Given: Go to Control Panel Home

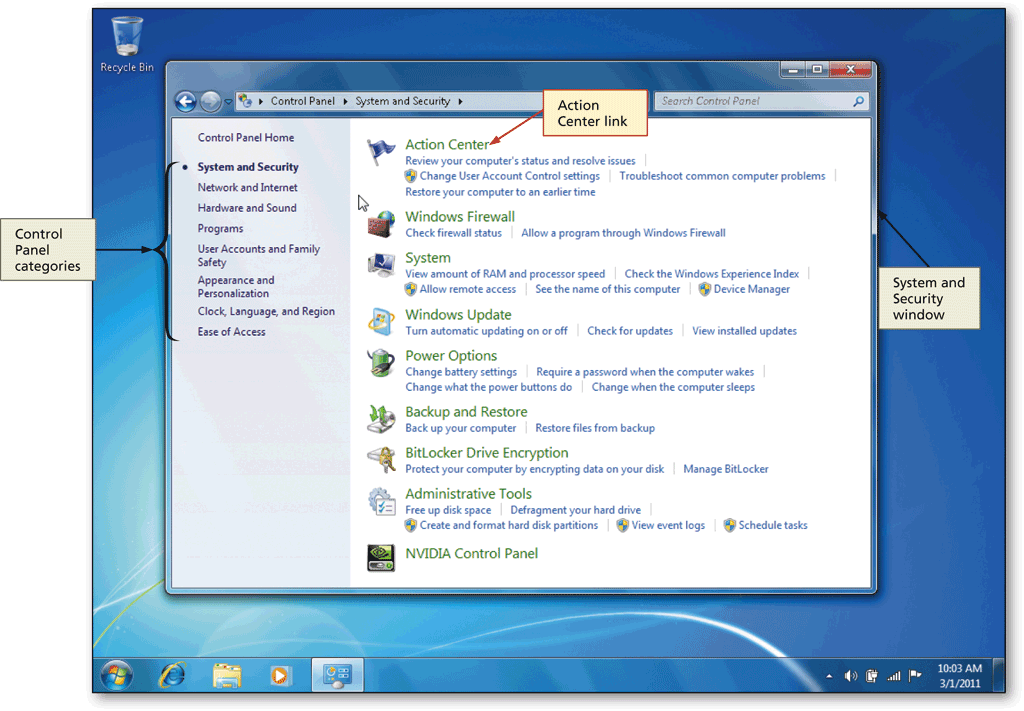Looking at the screenshot, I should [246, 138].
